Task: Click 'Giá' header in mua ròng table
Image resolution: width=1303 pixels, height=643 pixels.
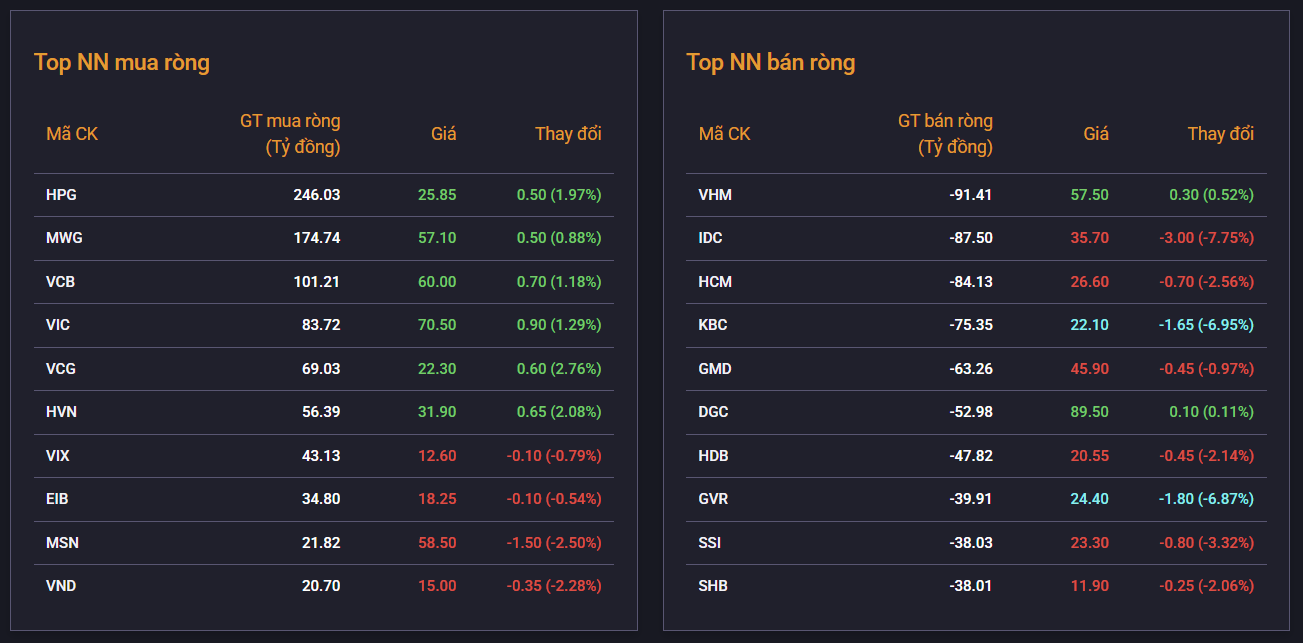Action: click(x=444, y=134)
